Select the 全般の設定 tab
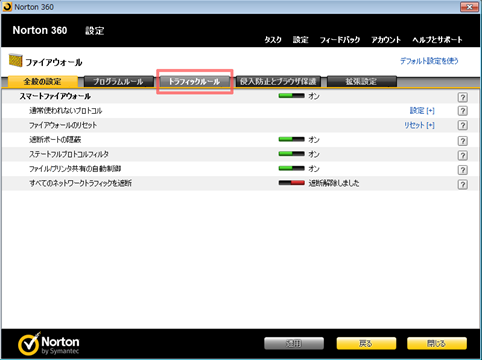This screenshot has width=482, height=360. pos(42,82)
